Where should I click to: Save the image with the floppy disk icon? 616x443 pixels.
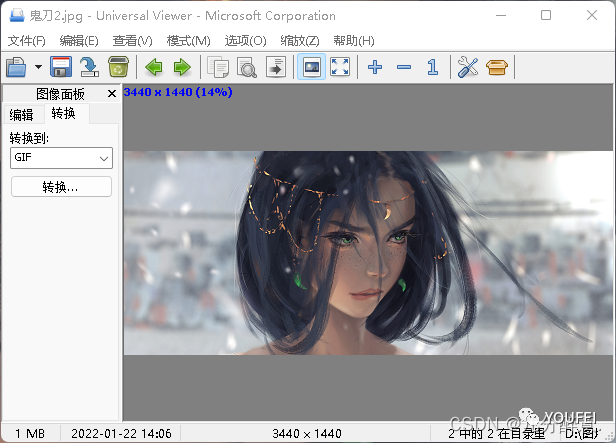(x=61, y=67)
